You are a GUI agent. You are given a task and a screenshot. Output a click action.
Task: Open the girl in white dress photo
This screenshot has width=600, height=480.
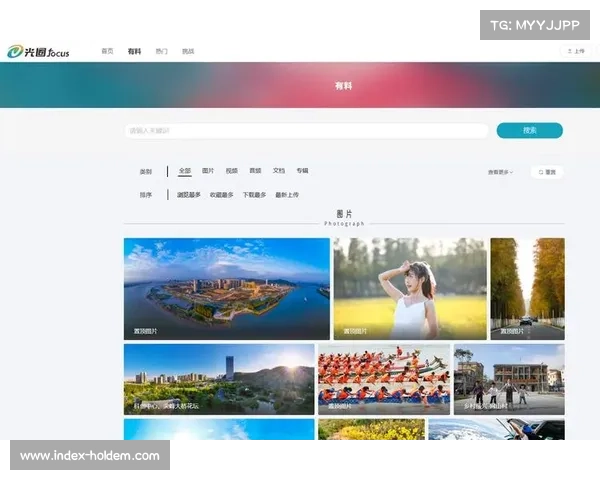[409, 288]
